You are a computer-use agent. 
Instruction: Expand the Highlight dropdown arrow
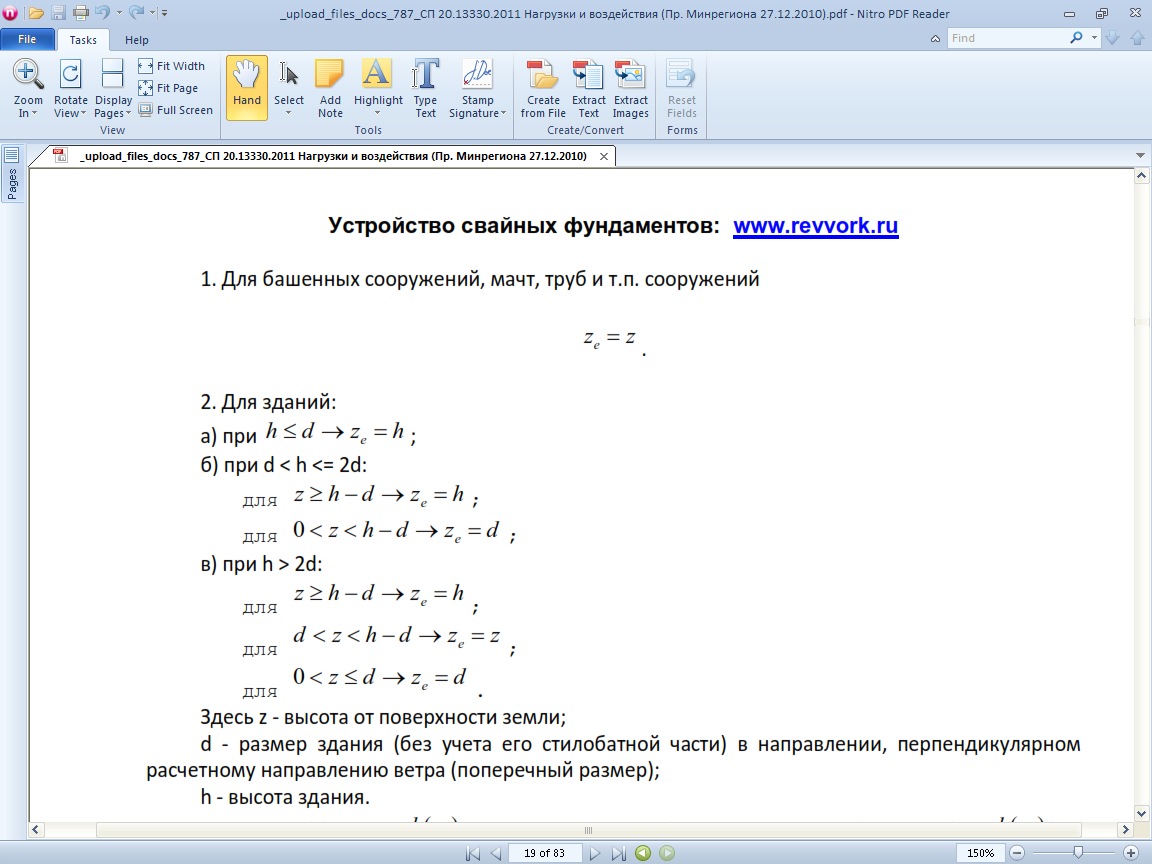pos(378,113)
